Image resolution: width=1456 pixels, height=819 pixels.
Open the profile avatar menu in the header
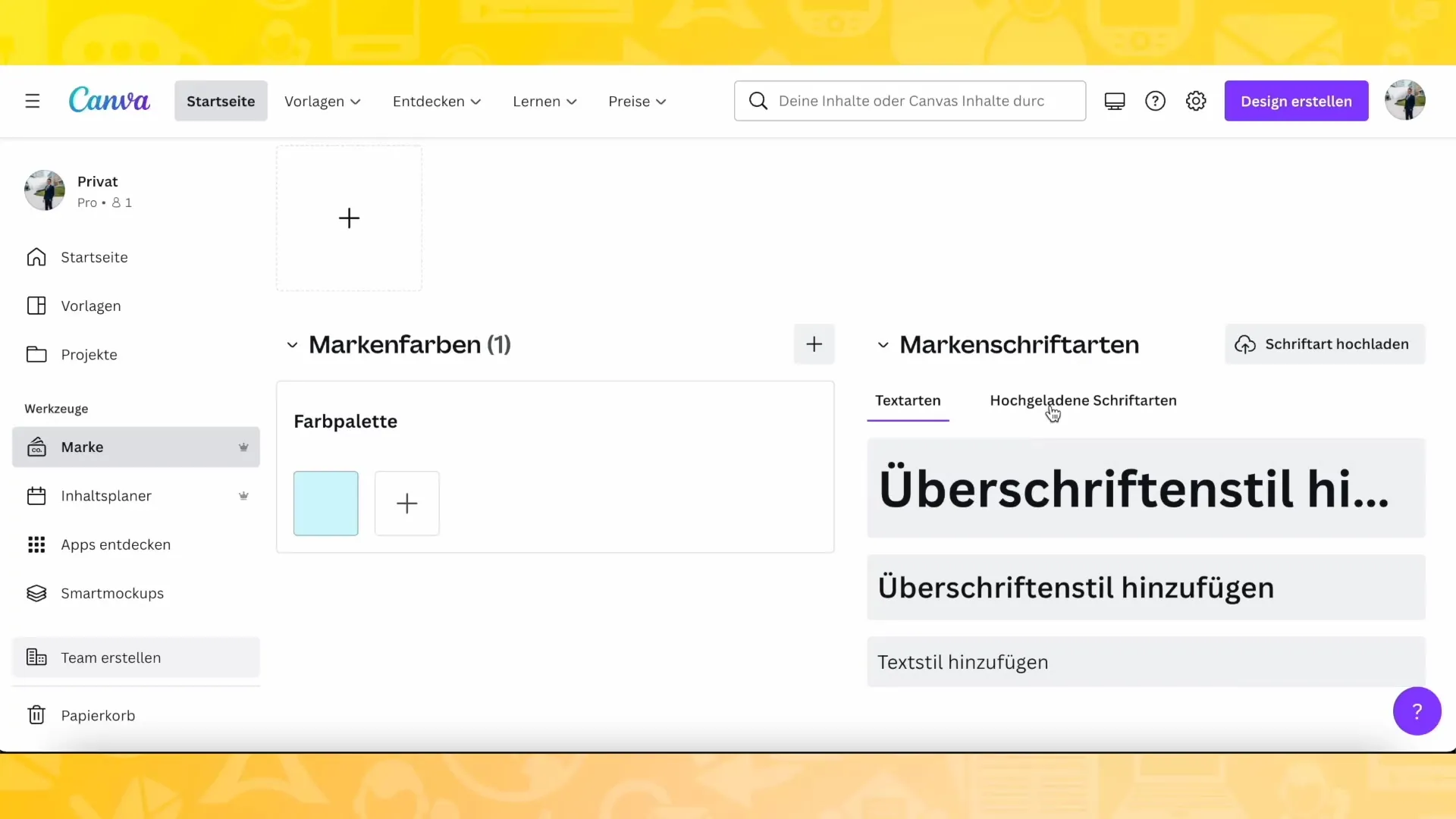(1404, 100)
